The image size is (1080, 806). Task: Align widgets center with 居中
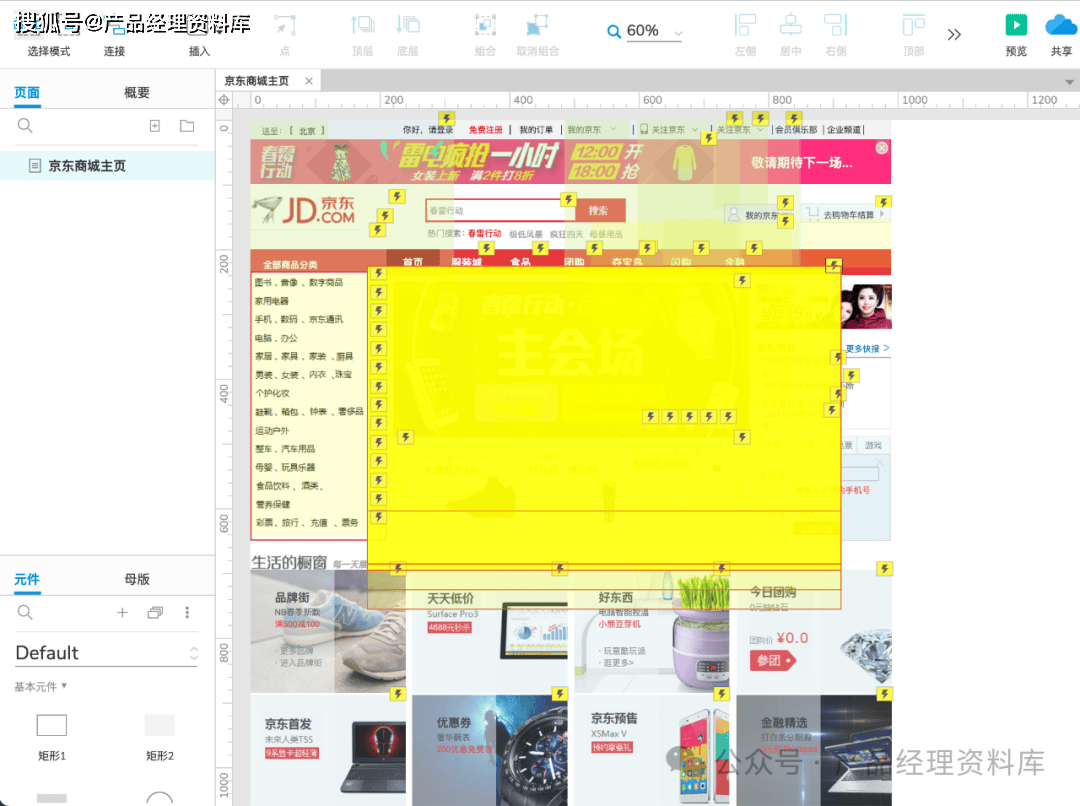[790, 36]
